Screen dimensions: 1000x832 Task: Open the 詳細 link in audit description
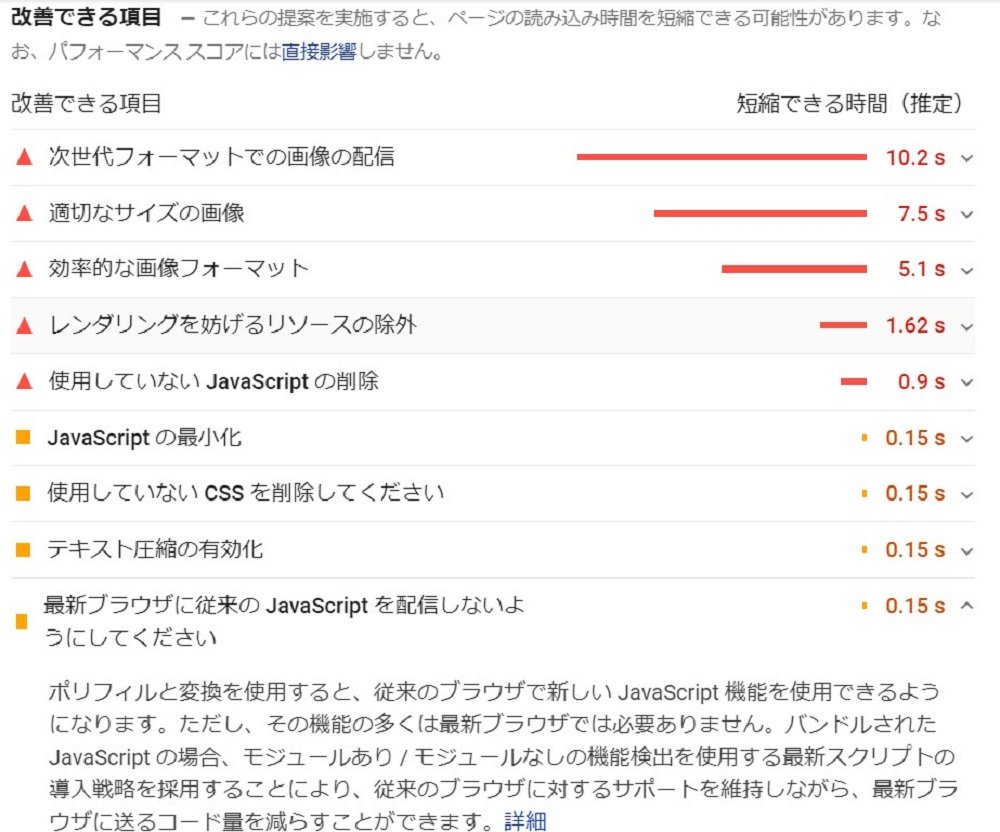525,822
